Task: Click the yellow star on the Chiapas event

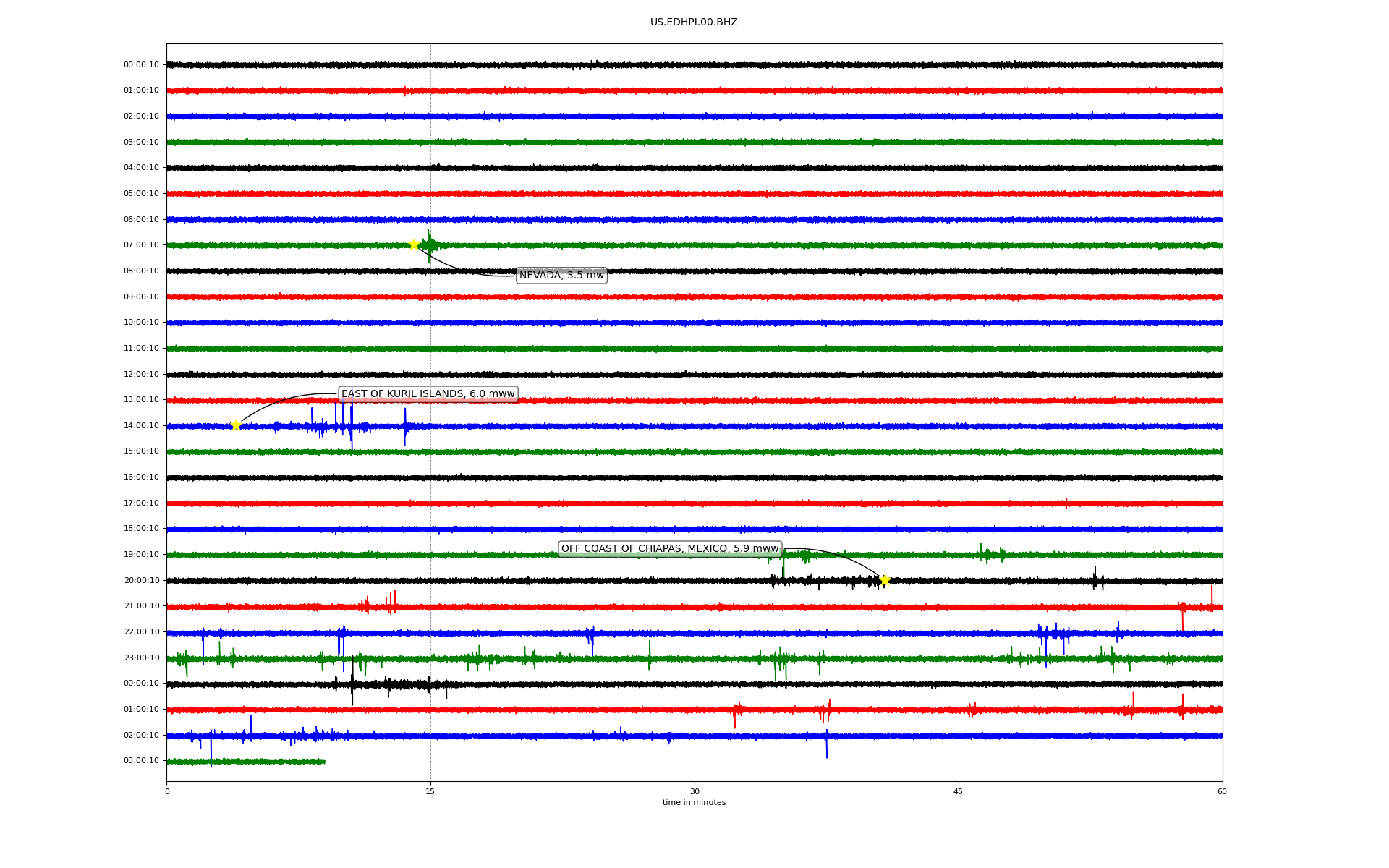Action: point(884,580)
